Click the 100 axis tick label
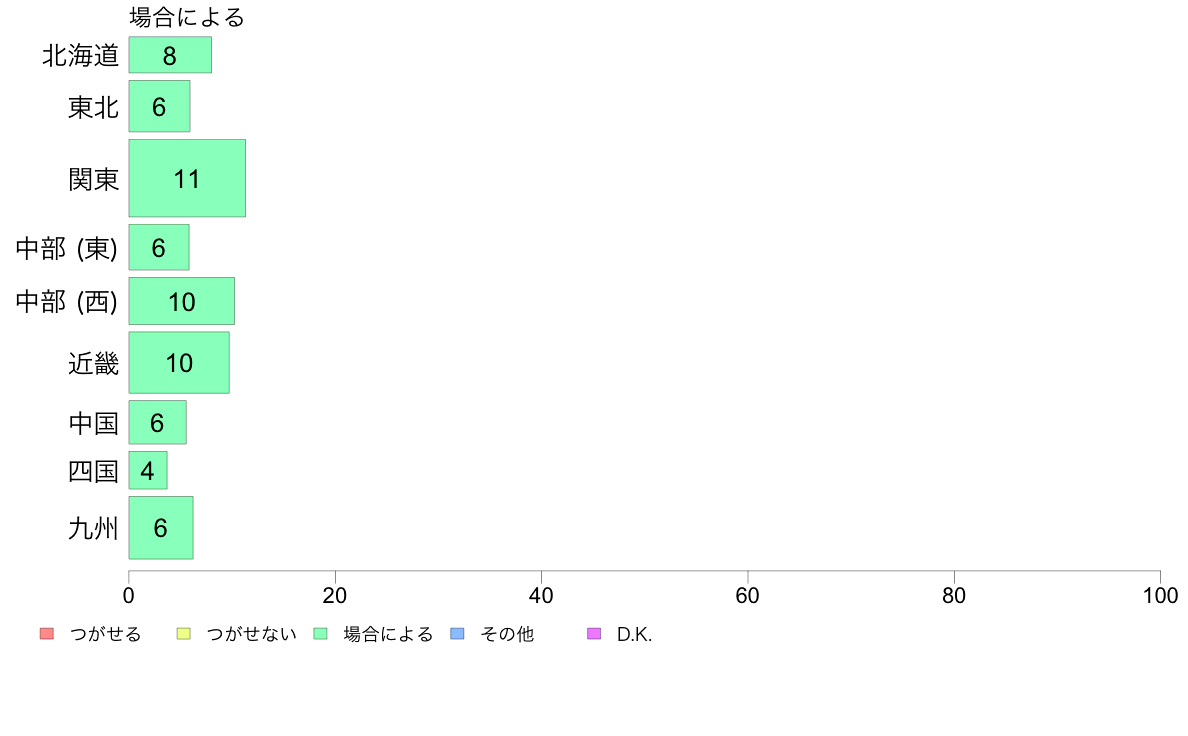The width and height of the screenshot is (1188, 736). [1160, 596]
